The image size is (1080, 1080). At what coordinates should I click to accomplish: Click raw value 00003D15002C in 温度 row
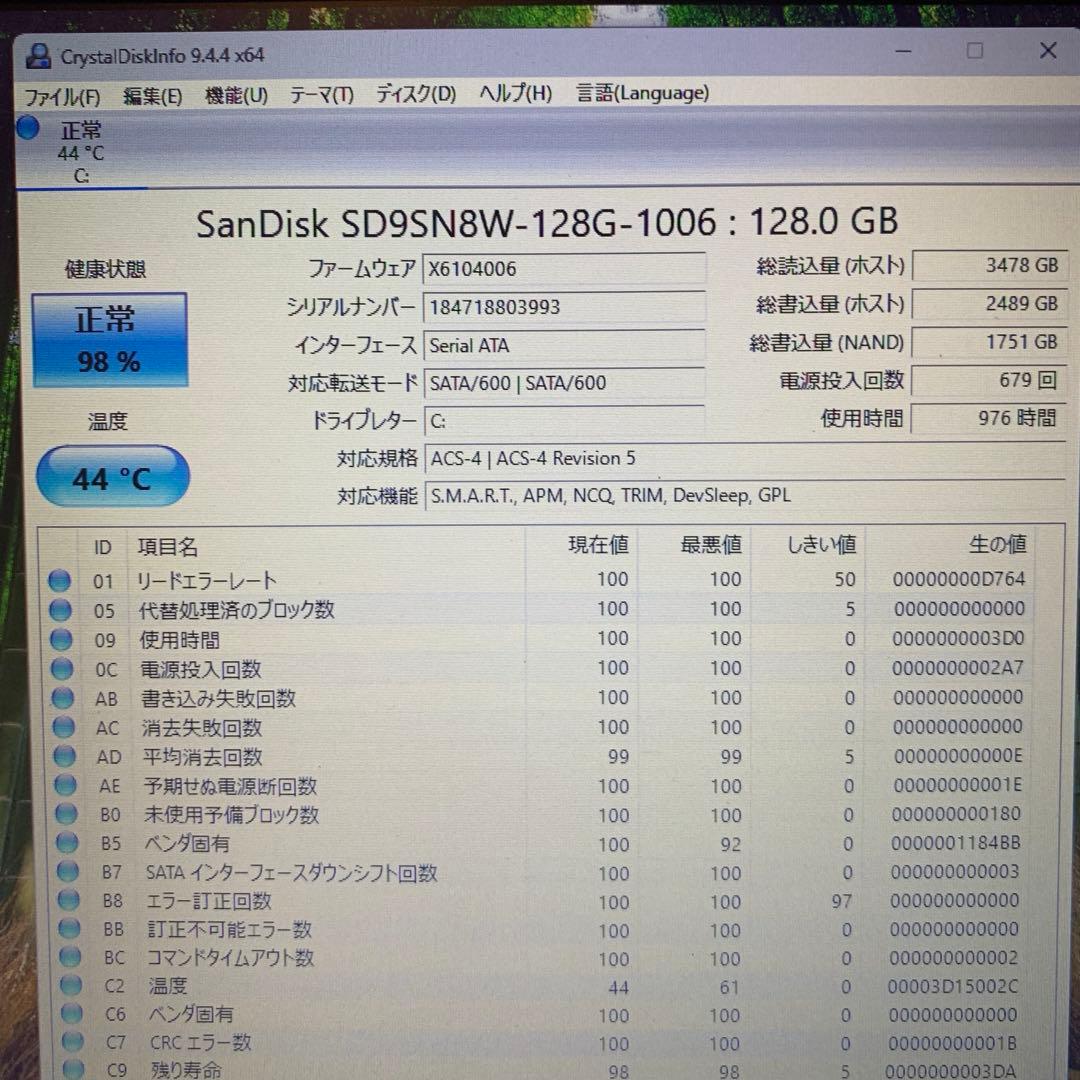click(953, 986)
